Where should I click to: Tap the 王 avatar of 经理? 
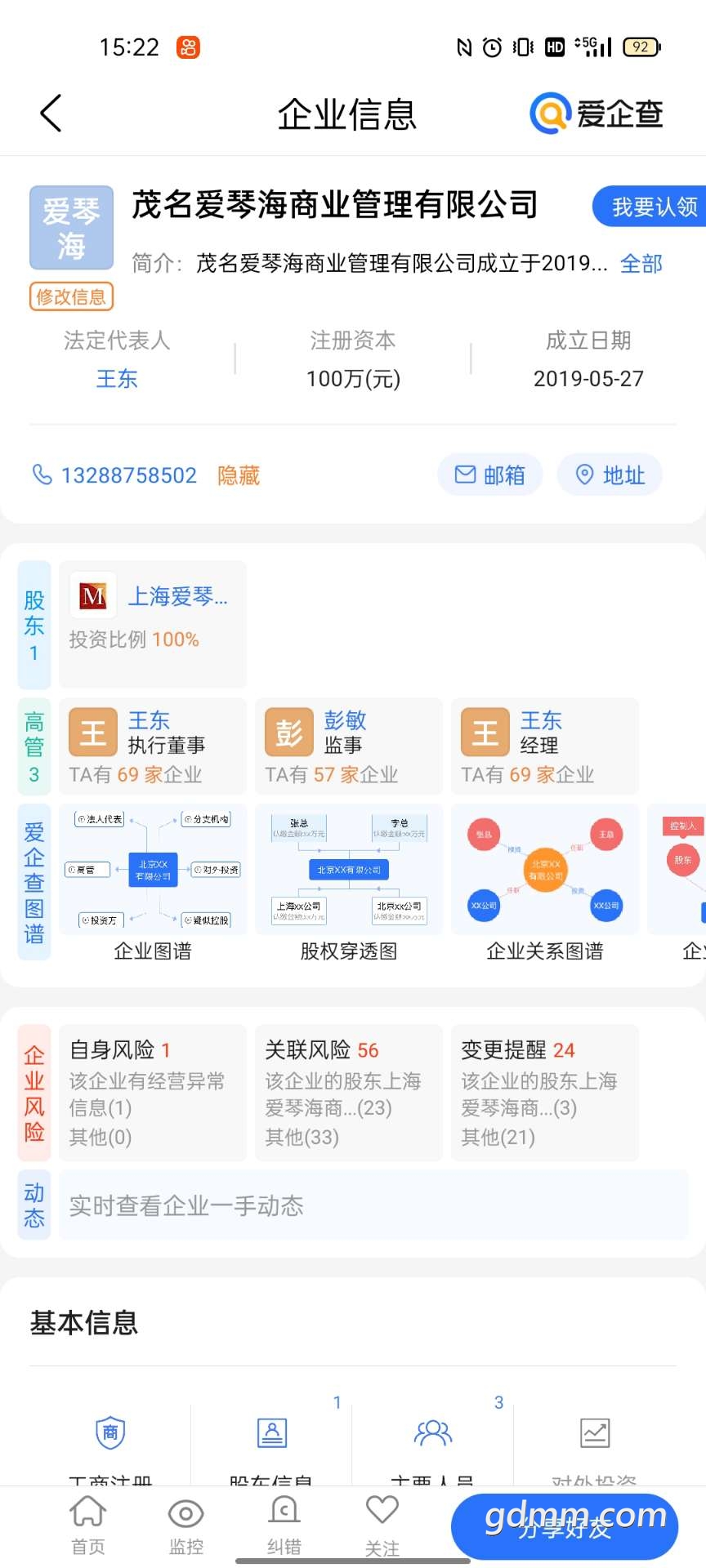[485, 732]
